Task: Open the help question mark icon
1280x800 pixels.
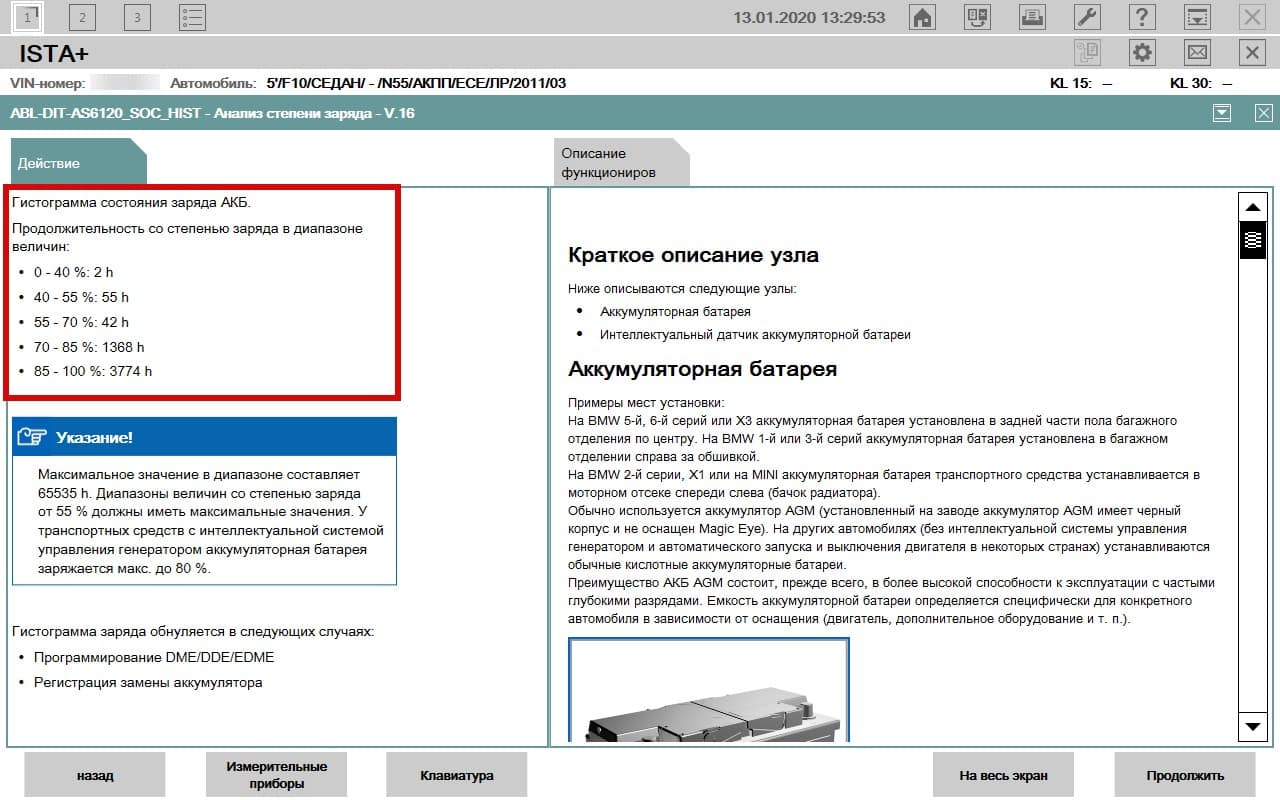Action: (1142, 17)
